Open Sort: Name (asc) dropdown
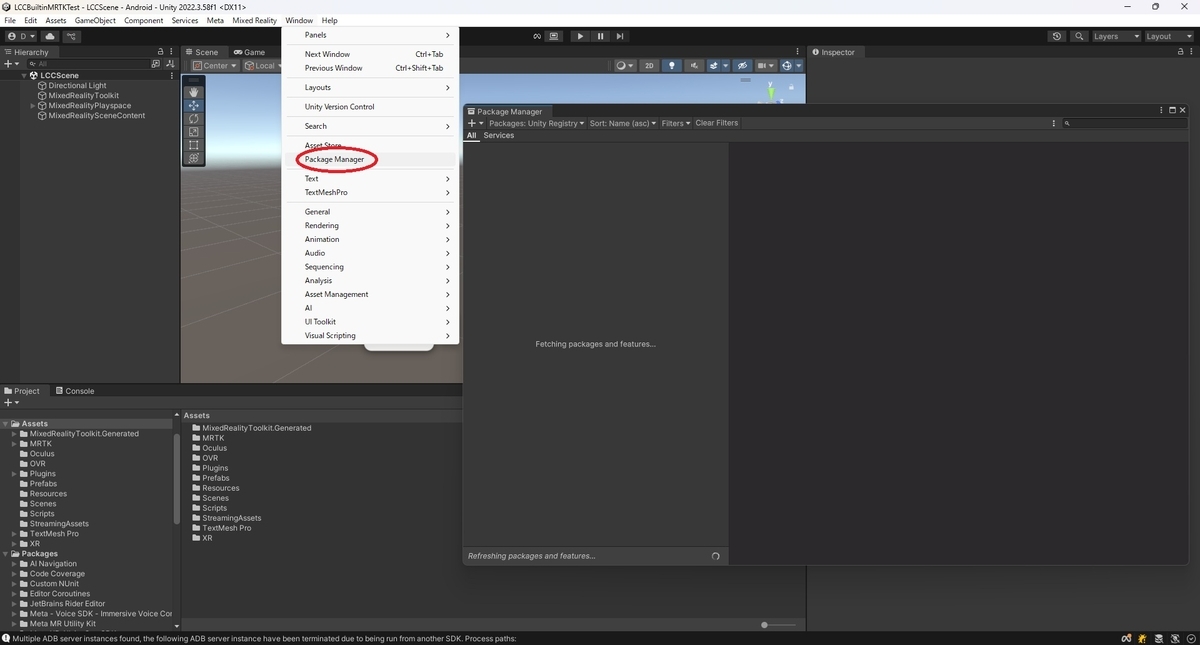The width and height of the screenshot is (1200, 645). 623,123
